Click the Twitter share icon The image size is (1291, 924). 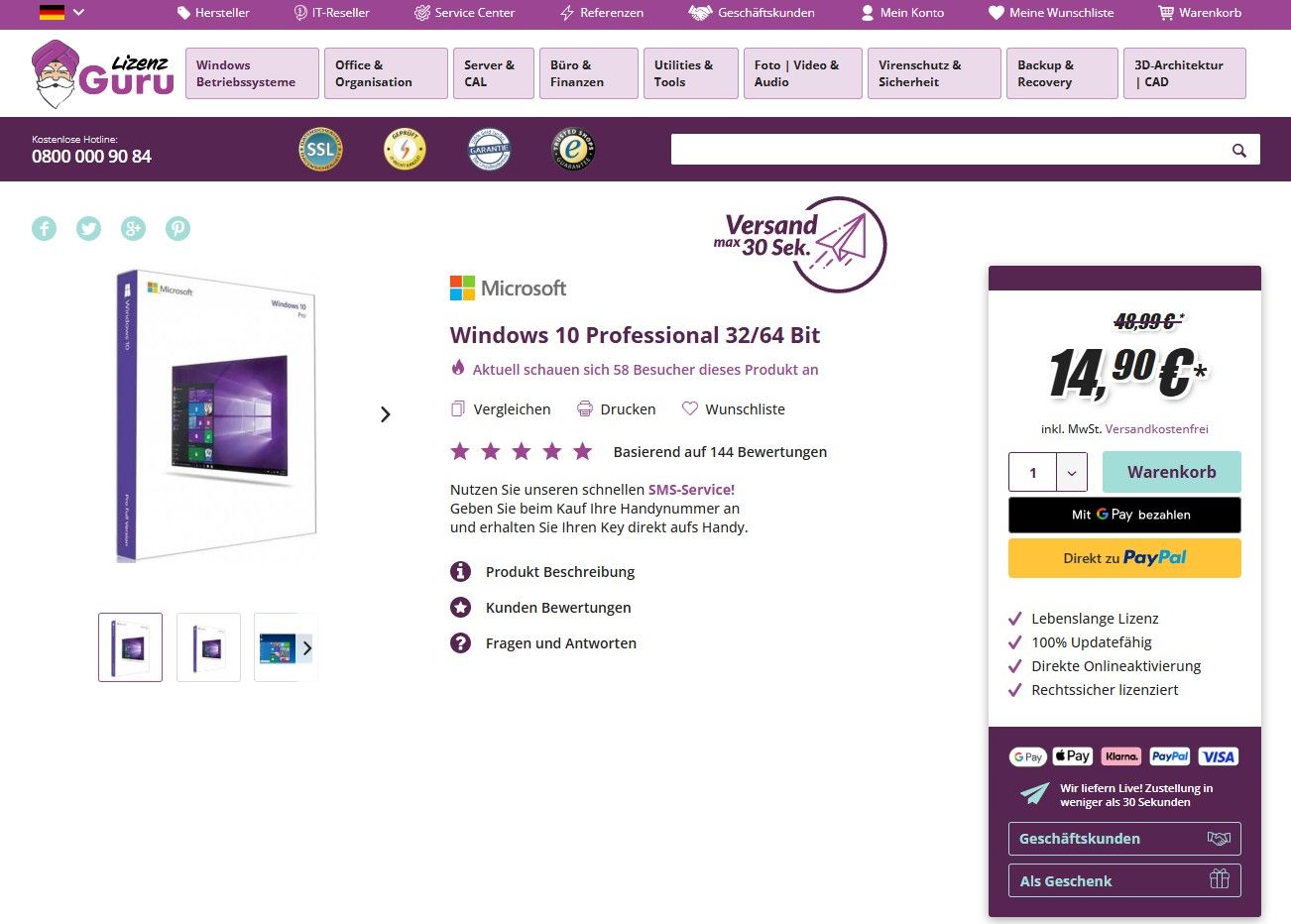pyautogui.click(x=89, y=228)
